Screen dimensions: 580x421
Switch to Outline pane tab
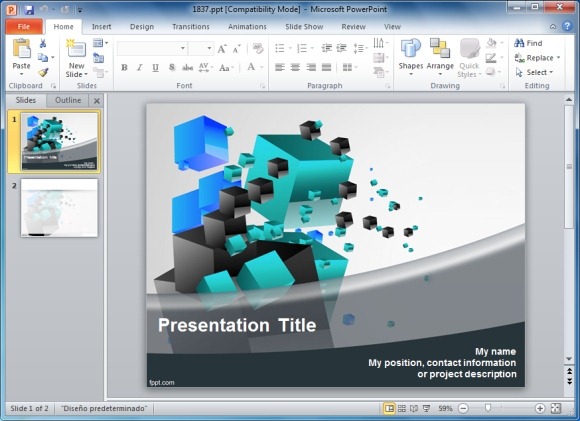(68, 100)
